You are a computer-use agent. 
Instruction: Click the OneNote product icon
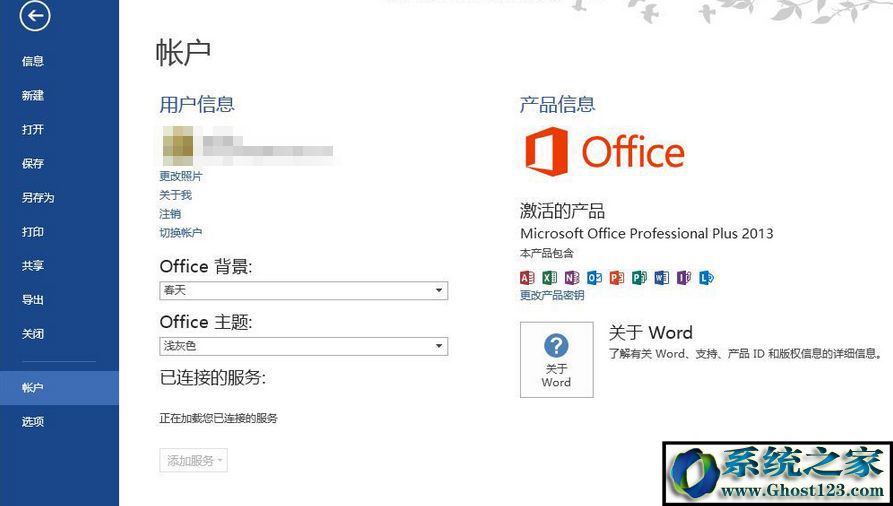pyautogui.click(x=572, y=278)
